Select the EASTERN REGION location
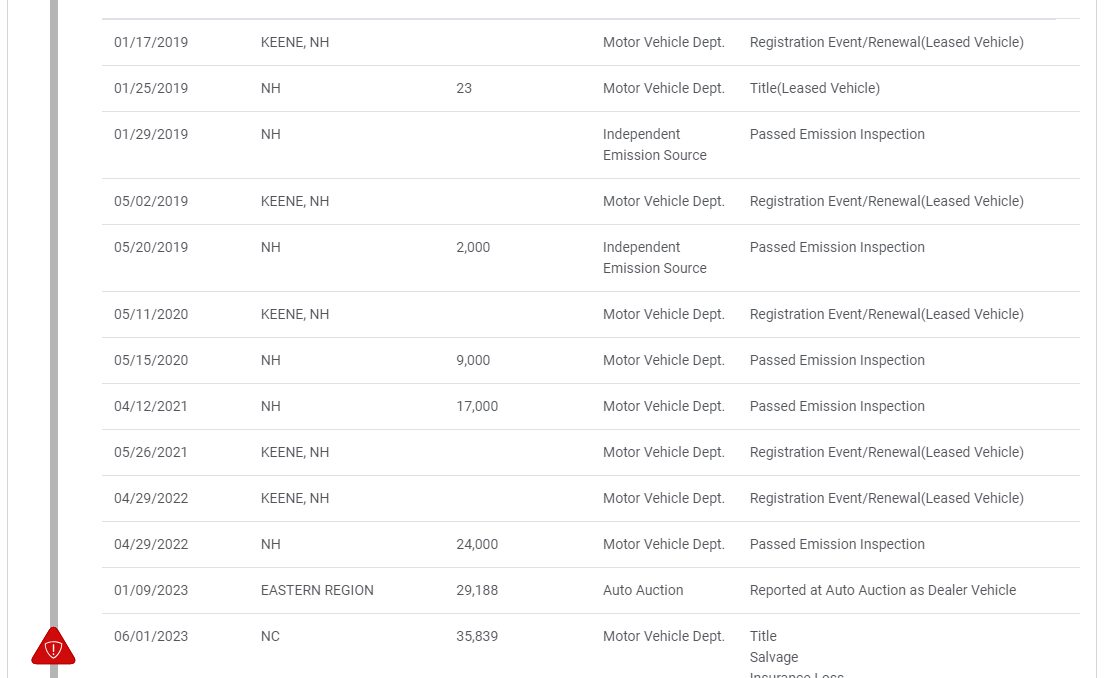 click(x=317, y=590)
